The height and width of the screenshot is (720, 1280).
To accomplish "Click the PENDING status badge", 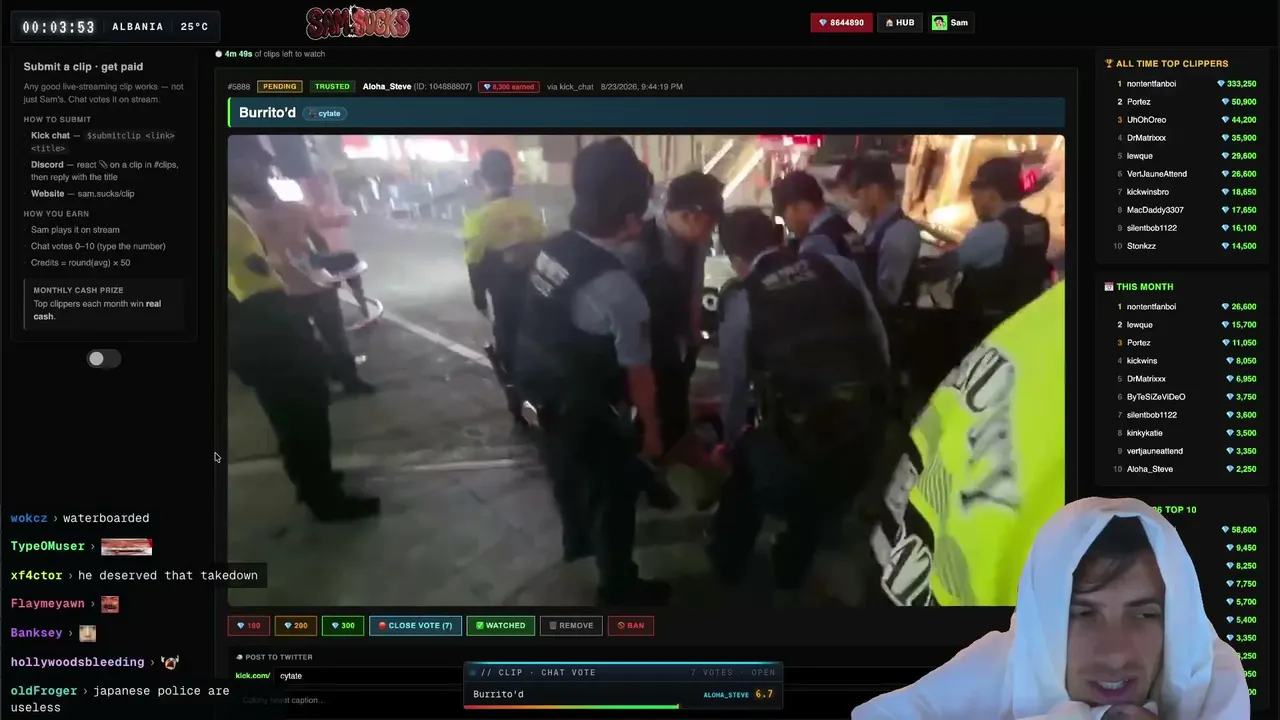I will pos(279,87).
